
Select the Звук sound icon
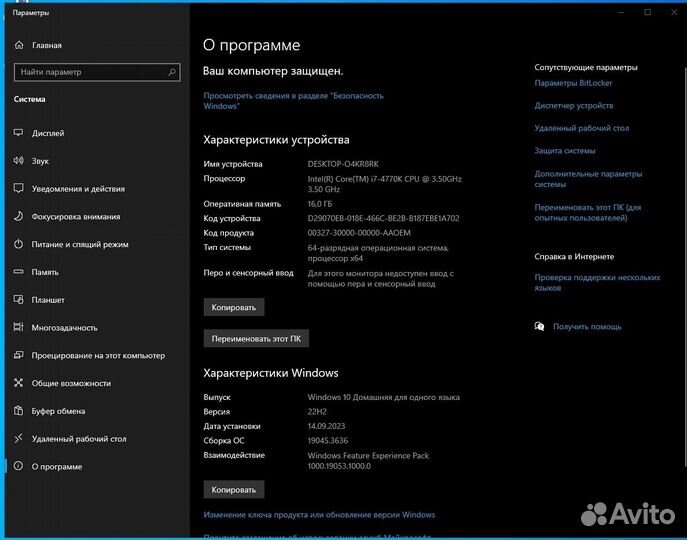click(x=18, y=161)
